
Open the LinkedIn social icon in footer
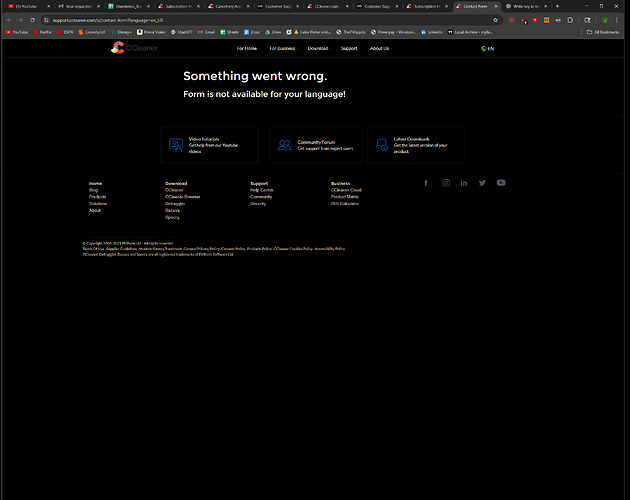(464, 183)
